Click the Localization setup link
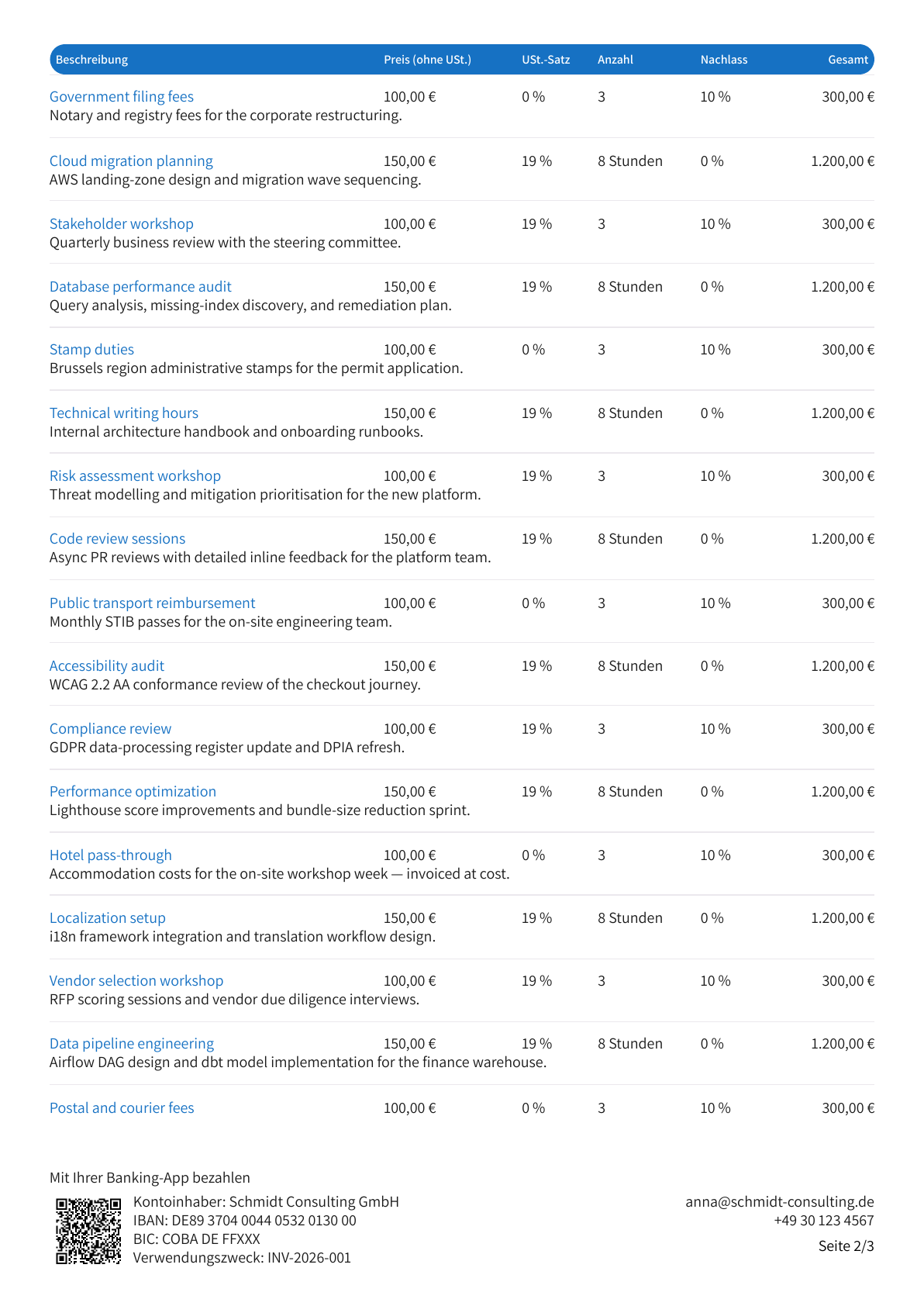 [108, 918]
